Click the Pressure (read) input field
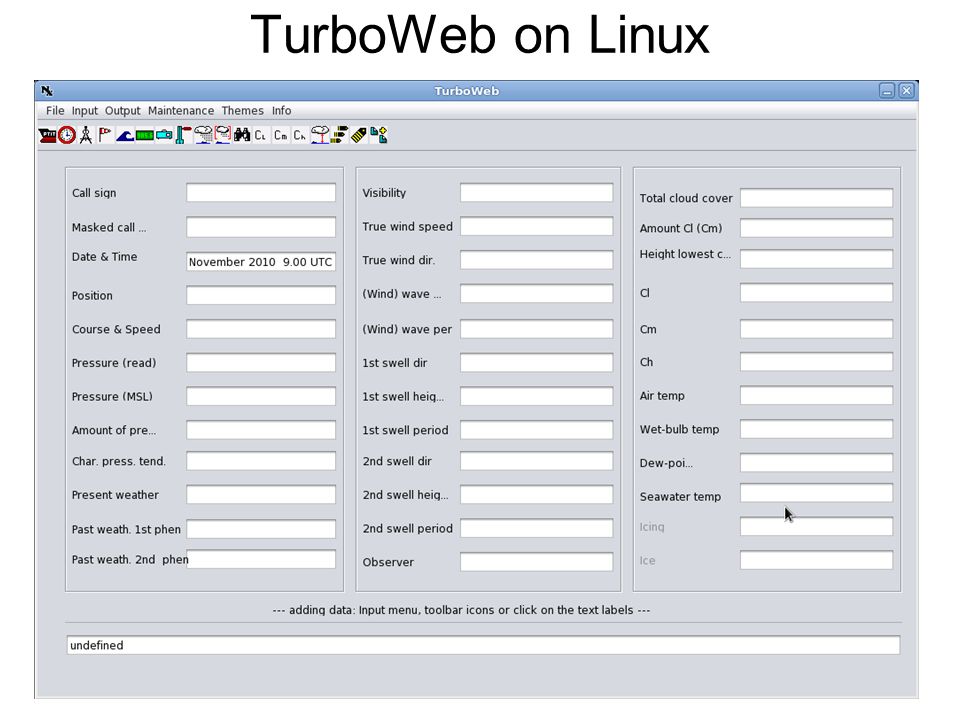 click(x=261, y=362)
